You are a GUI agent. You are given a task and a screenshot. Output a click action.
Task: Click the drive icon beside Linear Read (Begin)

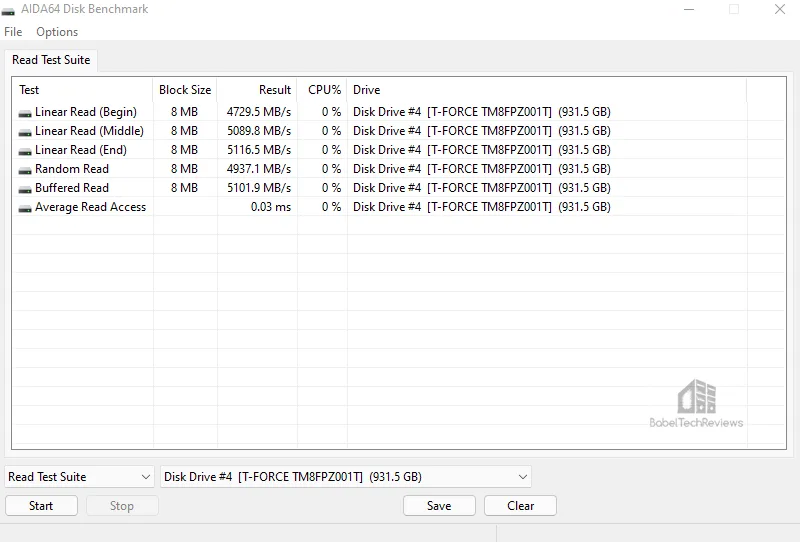point(24,113)
